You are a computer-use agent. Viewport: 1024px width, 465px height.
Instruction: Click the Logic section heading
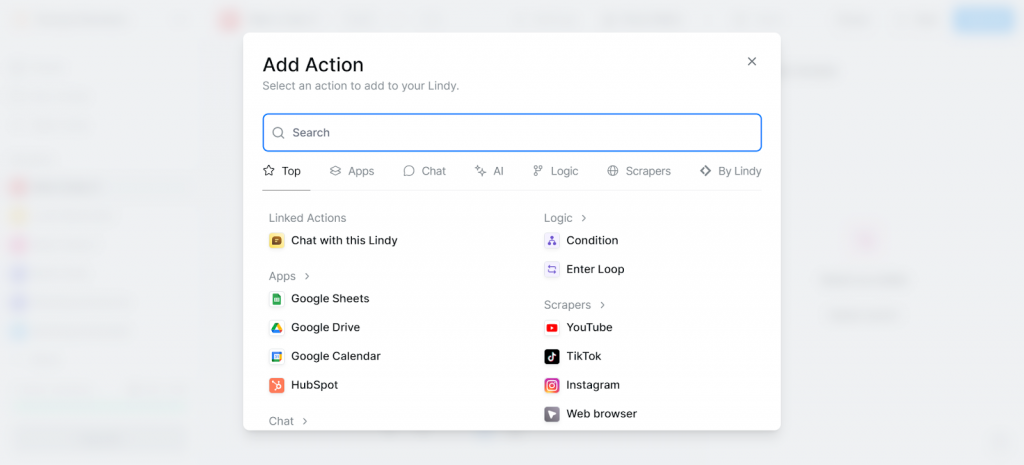coord(558,218)
